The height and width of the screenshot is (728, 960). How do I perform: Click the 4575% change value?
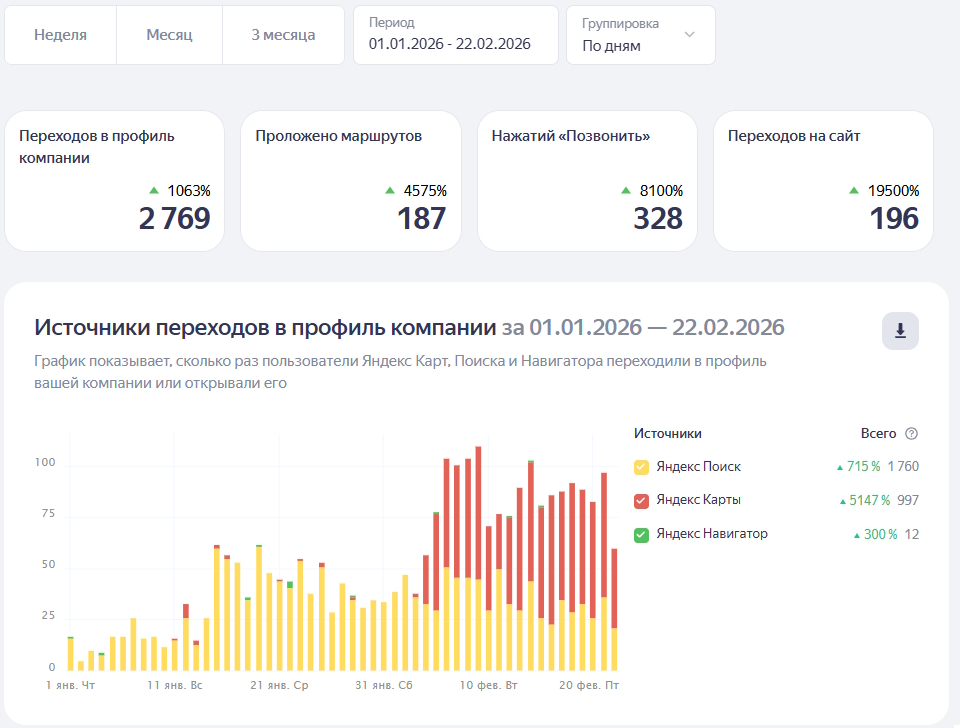tap(425, 191)
